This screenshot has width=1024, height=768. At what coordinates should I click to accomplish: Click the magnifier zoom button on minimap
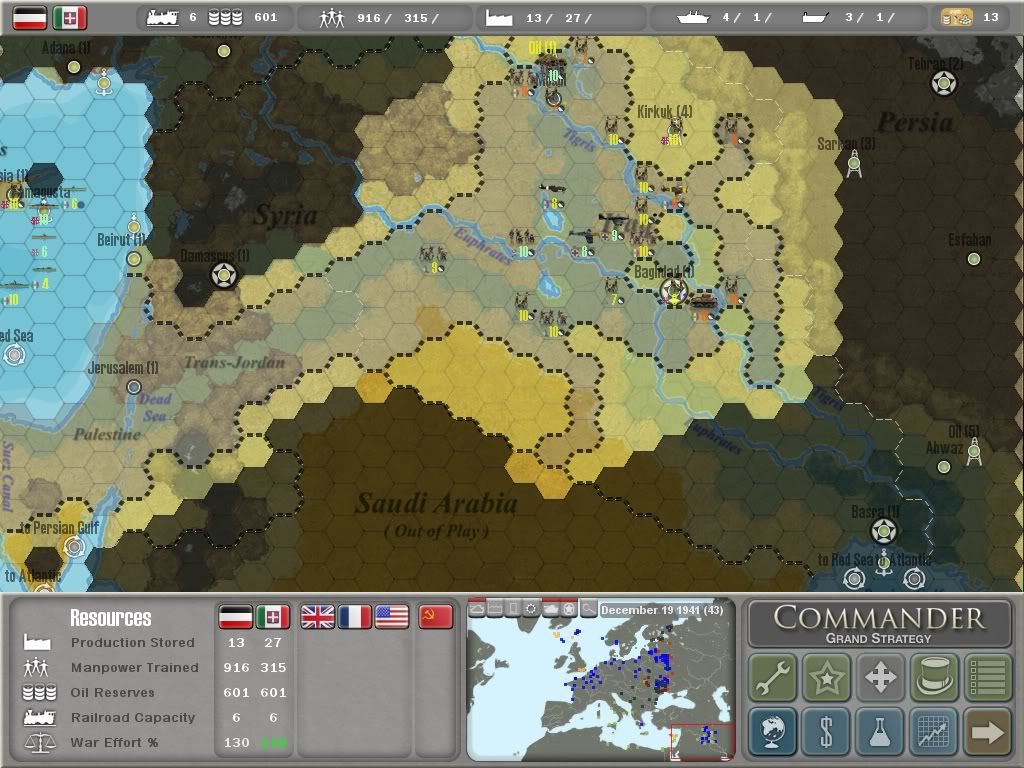(588, 609)
